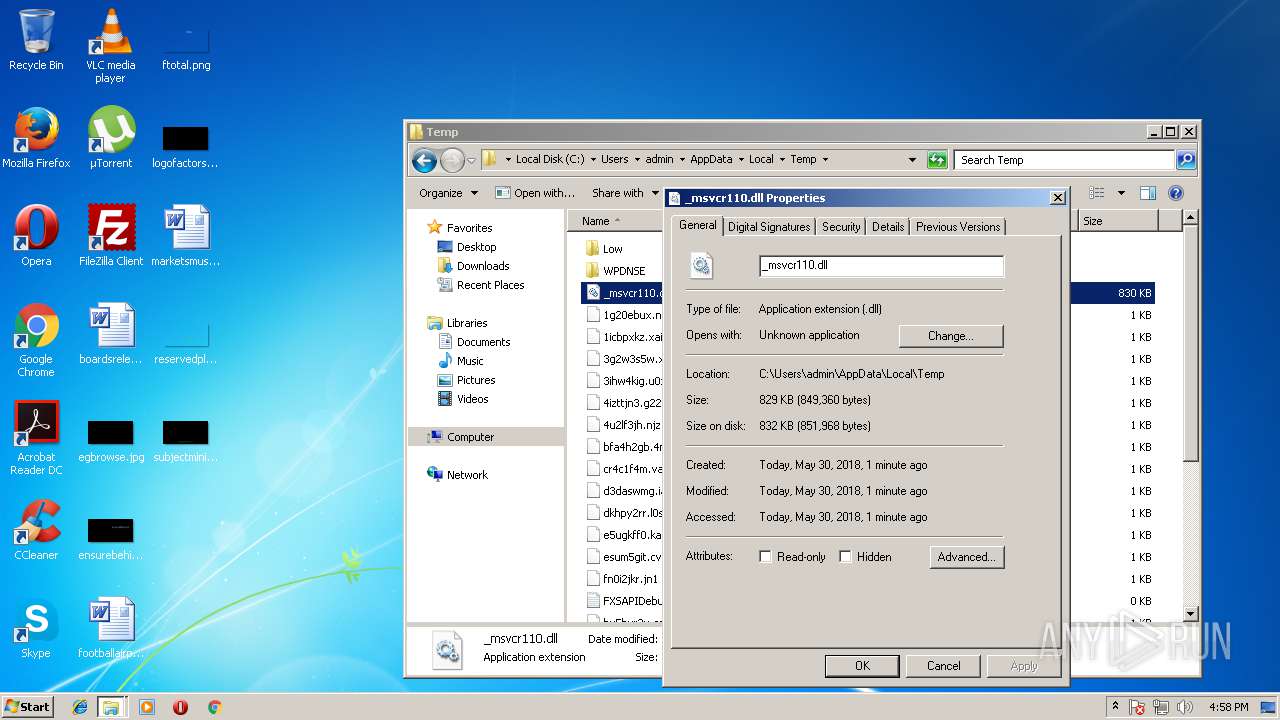This screenshot has height=720, width=1280.
Task: Open Pictures library in sidebar
Action: 466,380
